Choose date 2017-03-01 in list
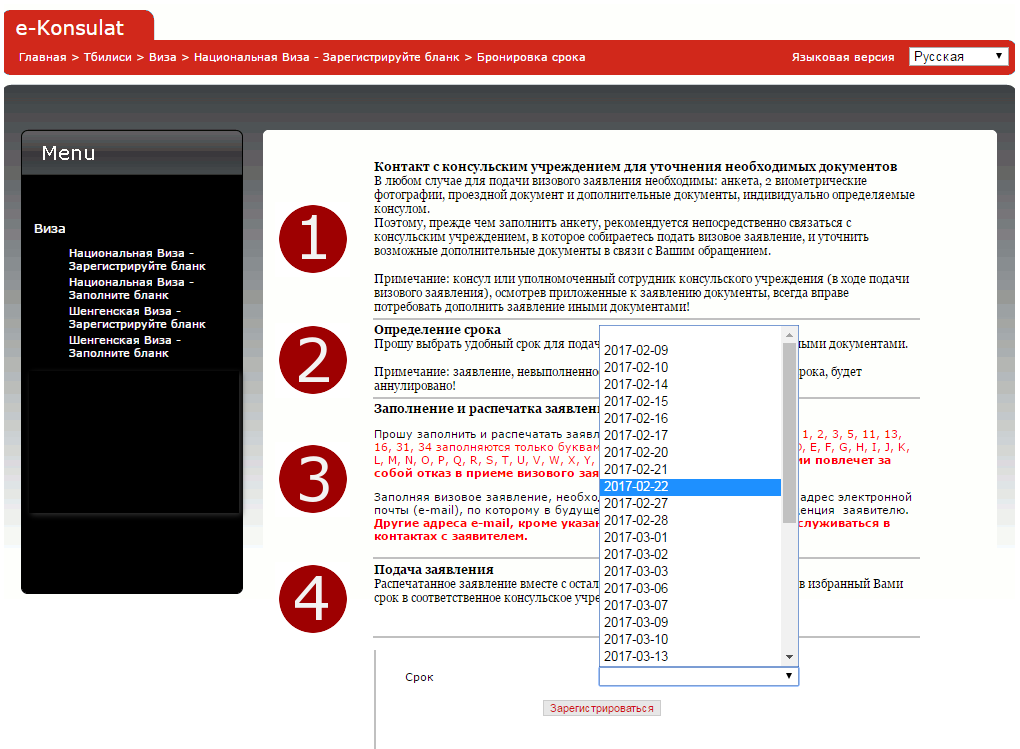 (x=690, y=538)
